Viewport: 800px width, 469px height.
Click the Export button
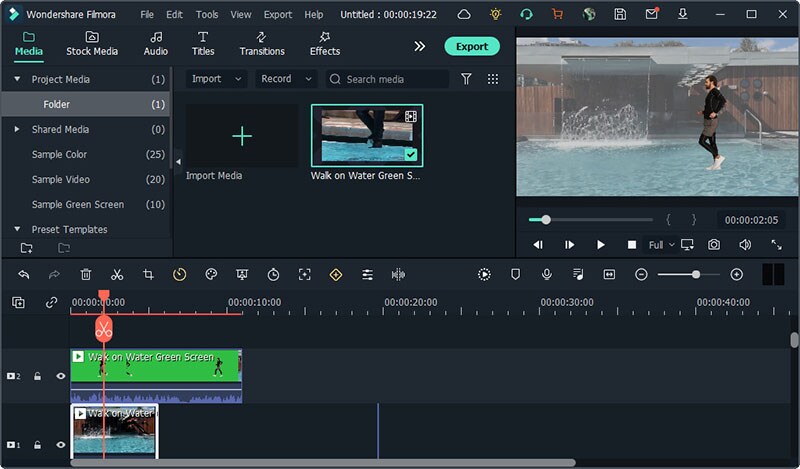(x=471, y=46)
